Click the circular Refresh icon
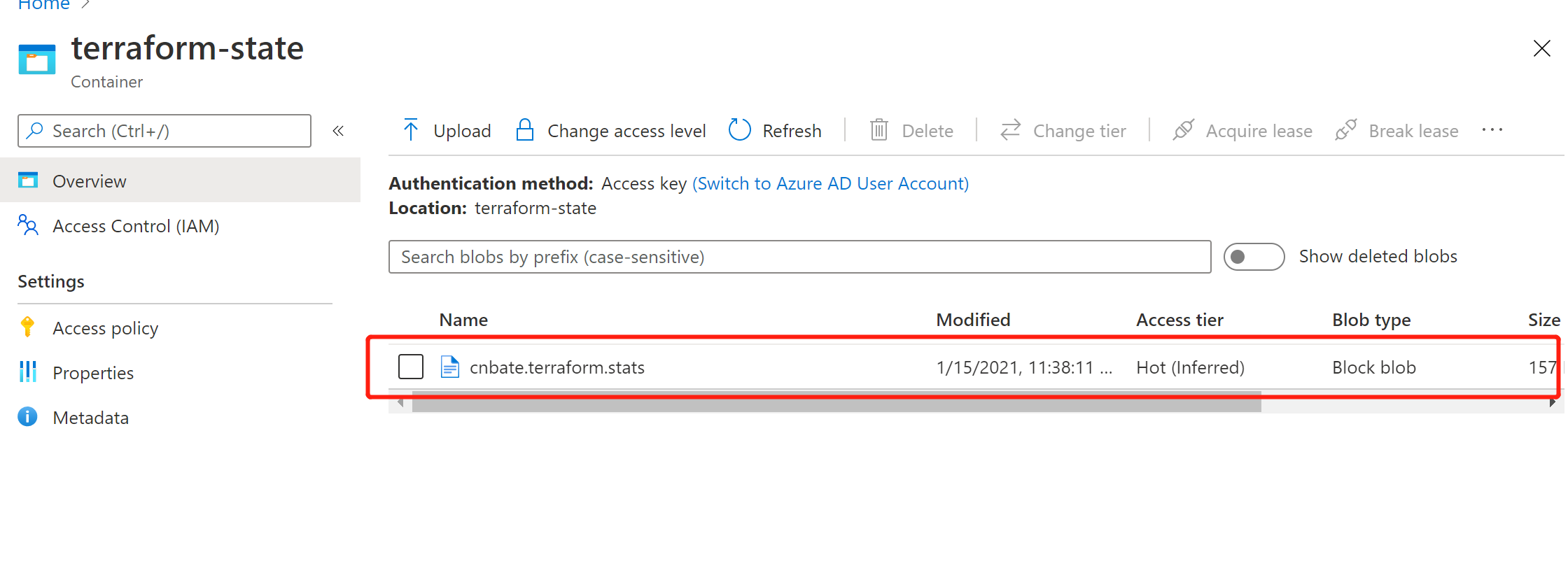This screenshot has height=587, width=1568. (x=739, y=130)
